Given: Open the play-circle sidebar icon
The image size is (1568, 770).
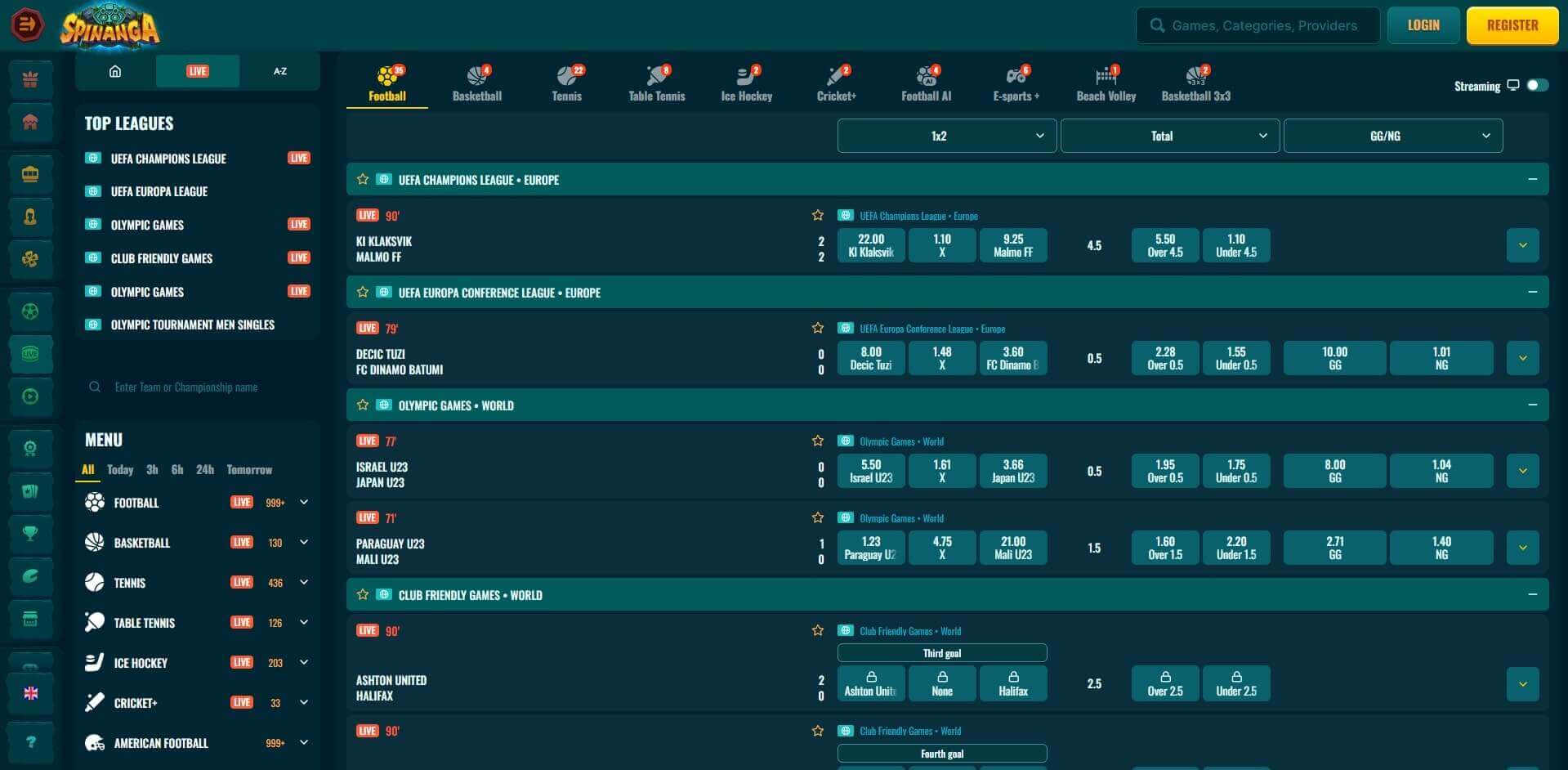Looking at the screenshot, I should [30, 396].
